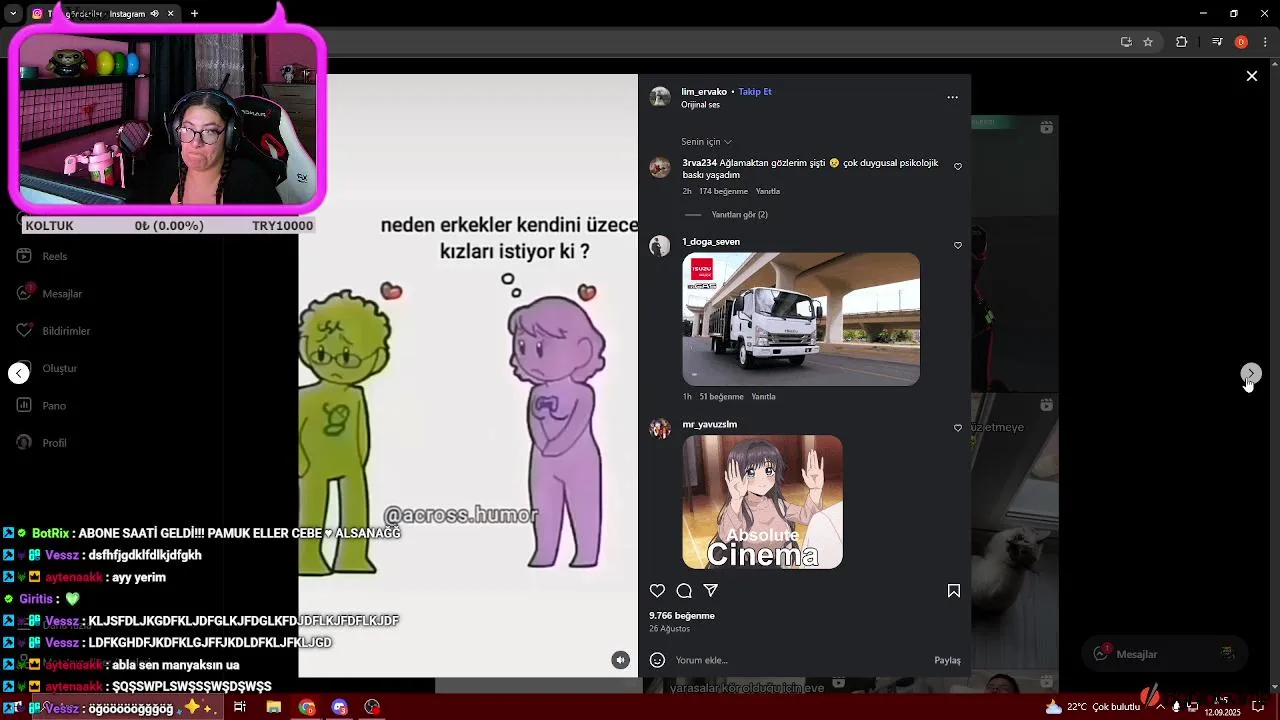Image resolution: width=1280 pixels, height=720 pixels.
Task: Open Chrome icon on taskbar
Action: [307, 707]
